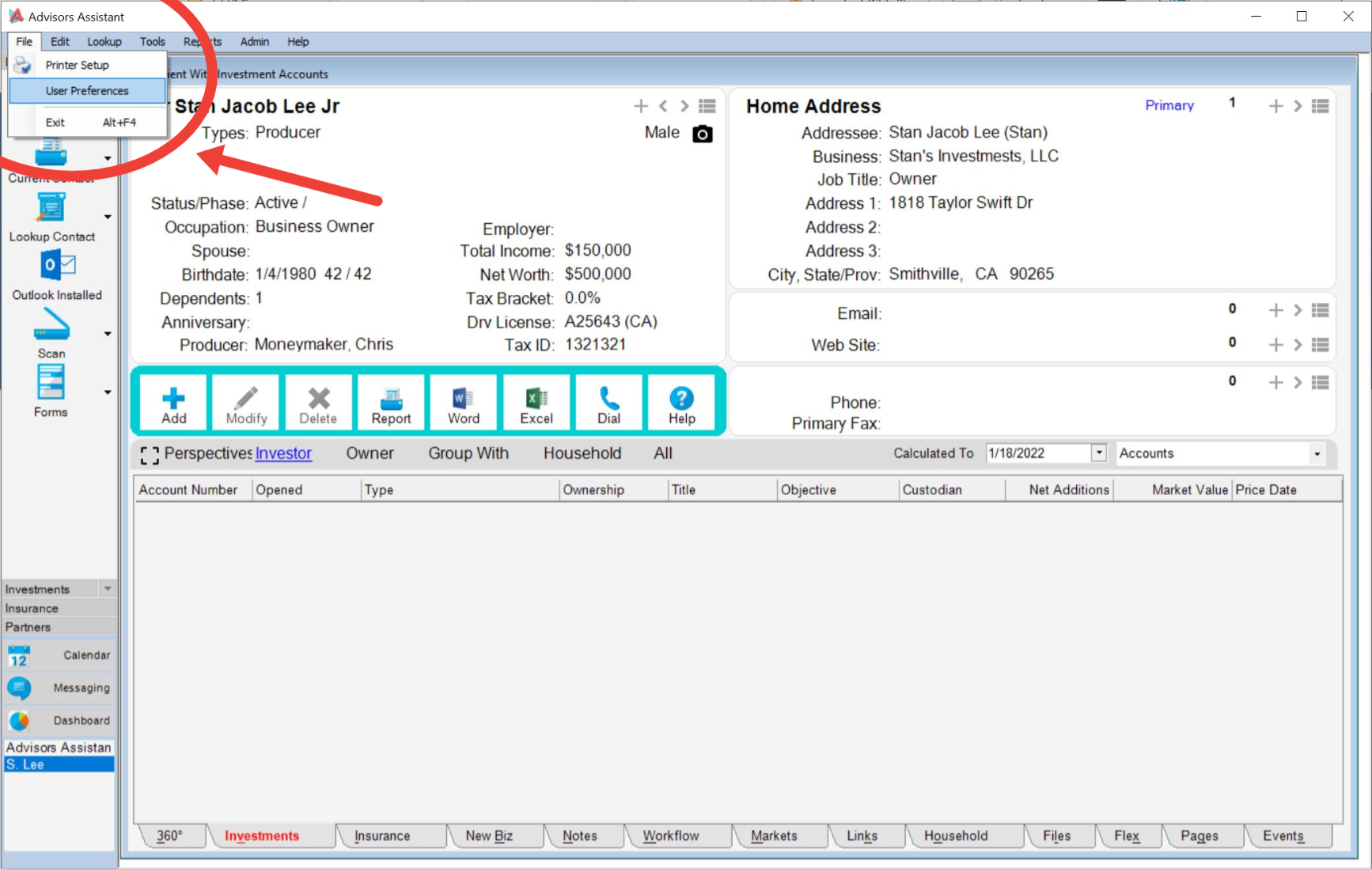Go to previous name with left chevron
1372x870 pixels.
click(663, 106)
